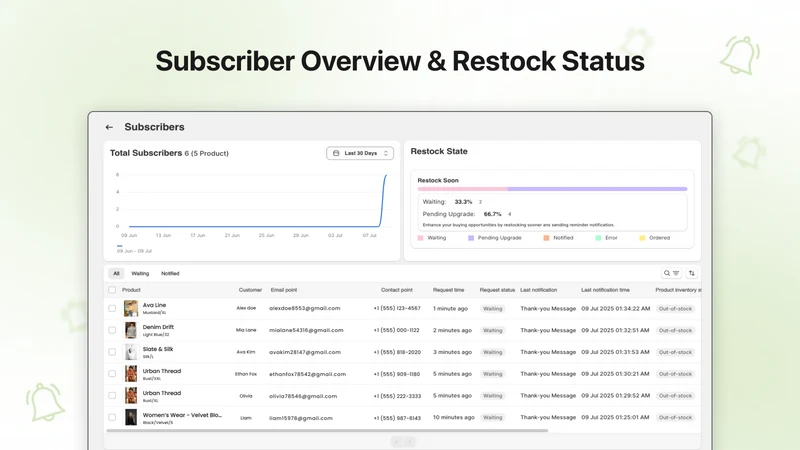Screen dimensions: 800x450
Task: Open the Denim Drift product thumbnail
Action: click(x=131, y=330)
